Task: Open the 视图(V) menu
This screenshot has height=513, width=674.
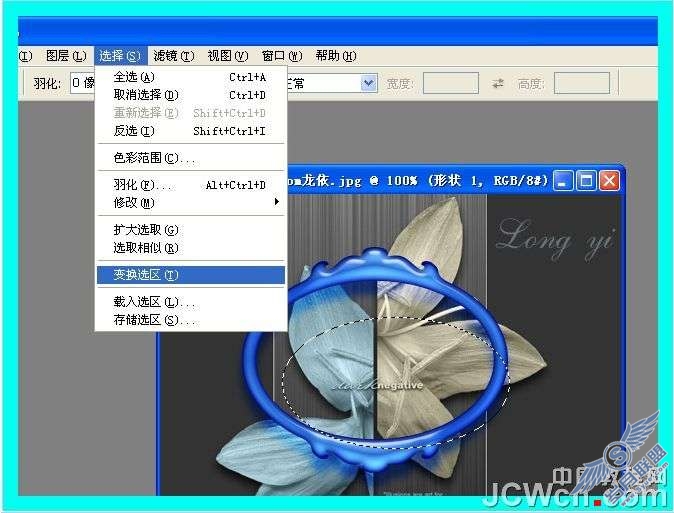Action: 228,56
